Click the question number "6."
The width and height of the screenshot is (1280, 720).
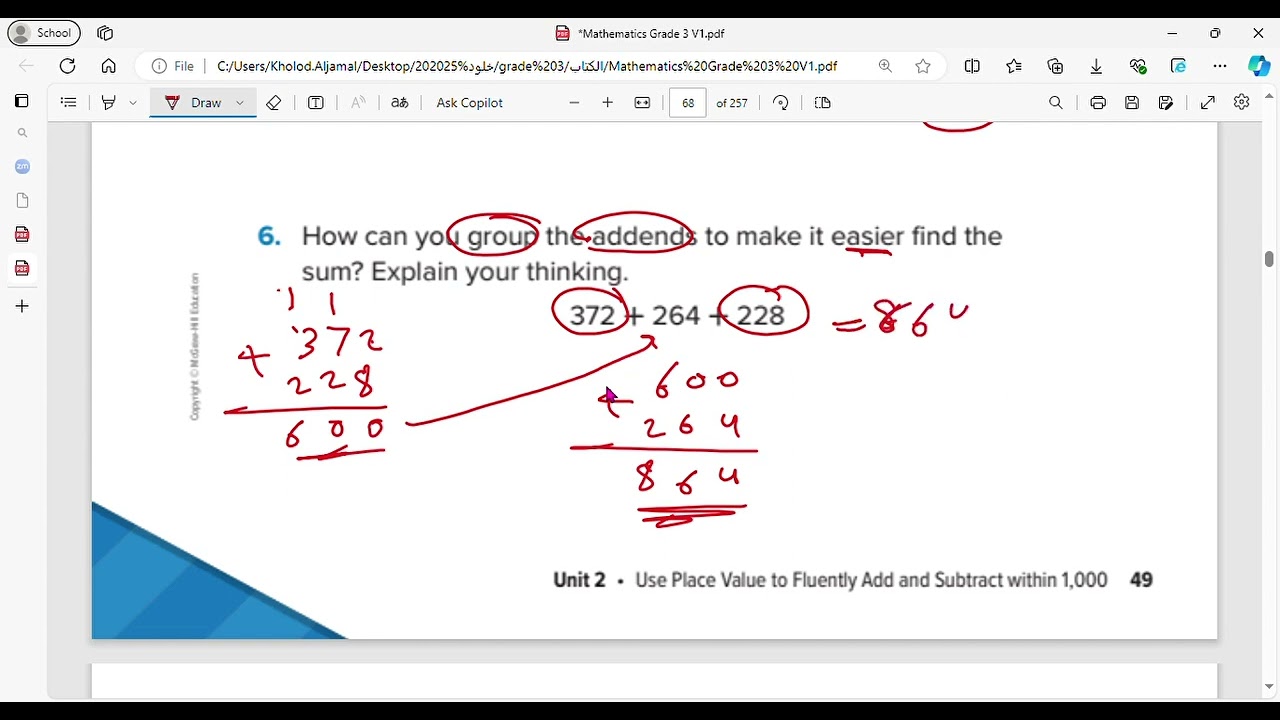[269, 236]
